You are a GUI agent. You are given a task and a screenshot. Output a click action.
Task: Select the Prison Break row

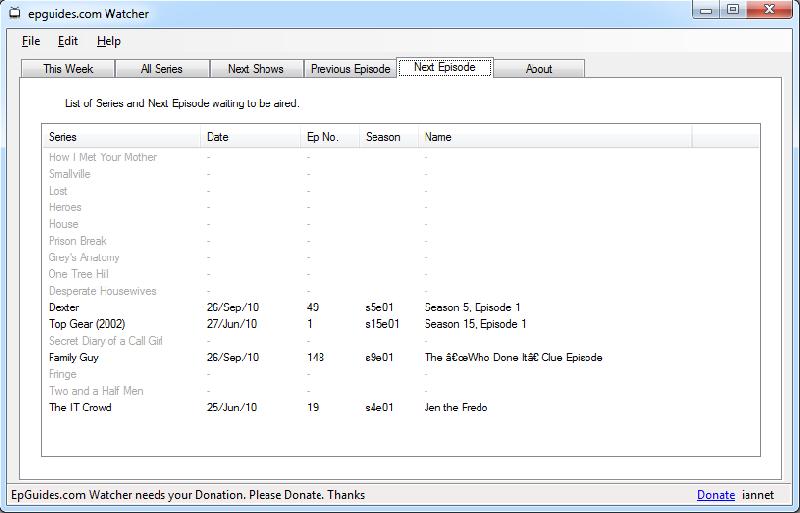401,241
